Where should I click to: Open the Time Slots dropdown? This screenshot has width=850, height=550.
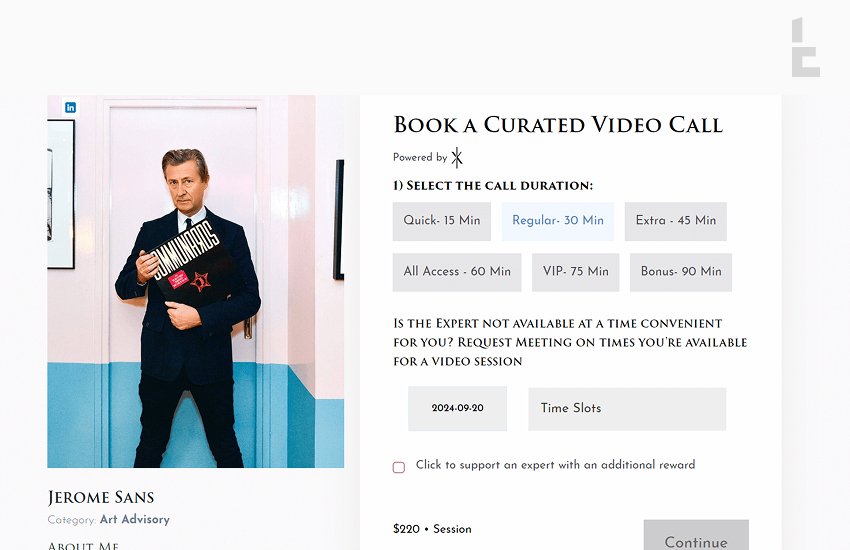[x=627, y=409]
